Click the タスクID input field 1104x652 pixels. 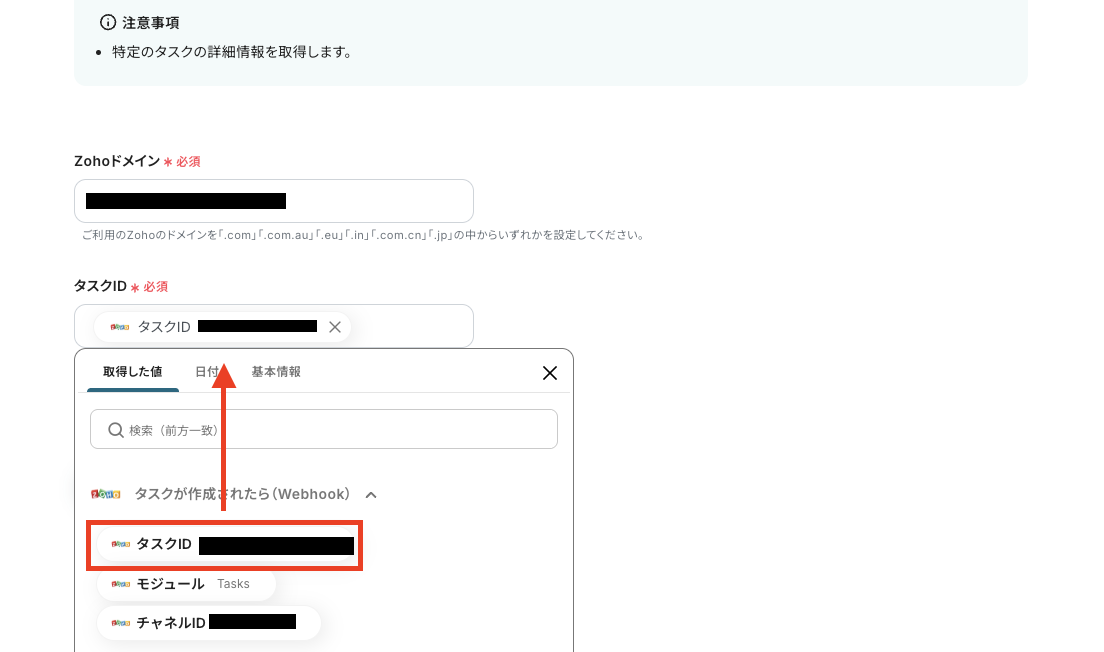tap(274, 326)
